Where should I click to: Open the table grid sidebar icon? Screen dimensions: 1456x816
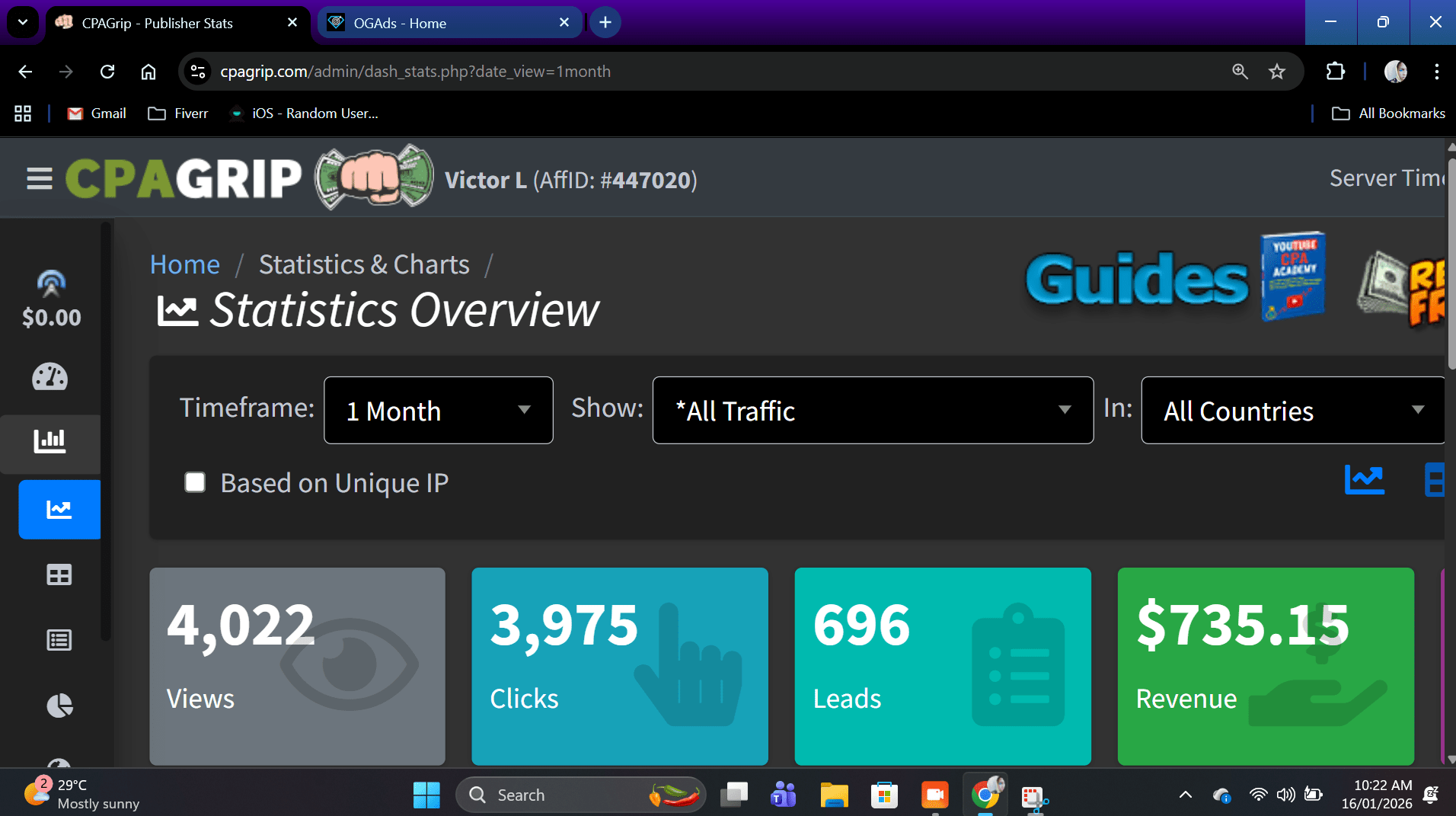click(x=59, y=575)
